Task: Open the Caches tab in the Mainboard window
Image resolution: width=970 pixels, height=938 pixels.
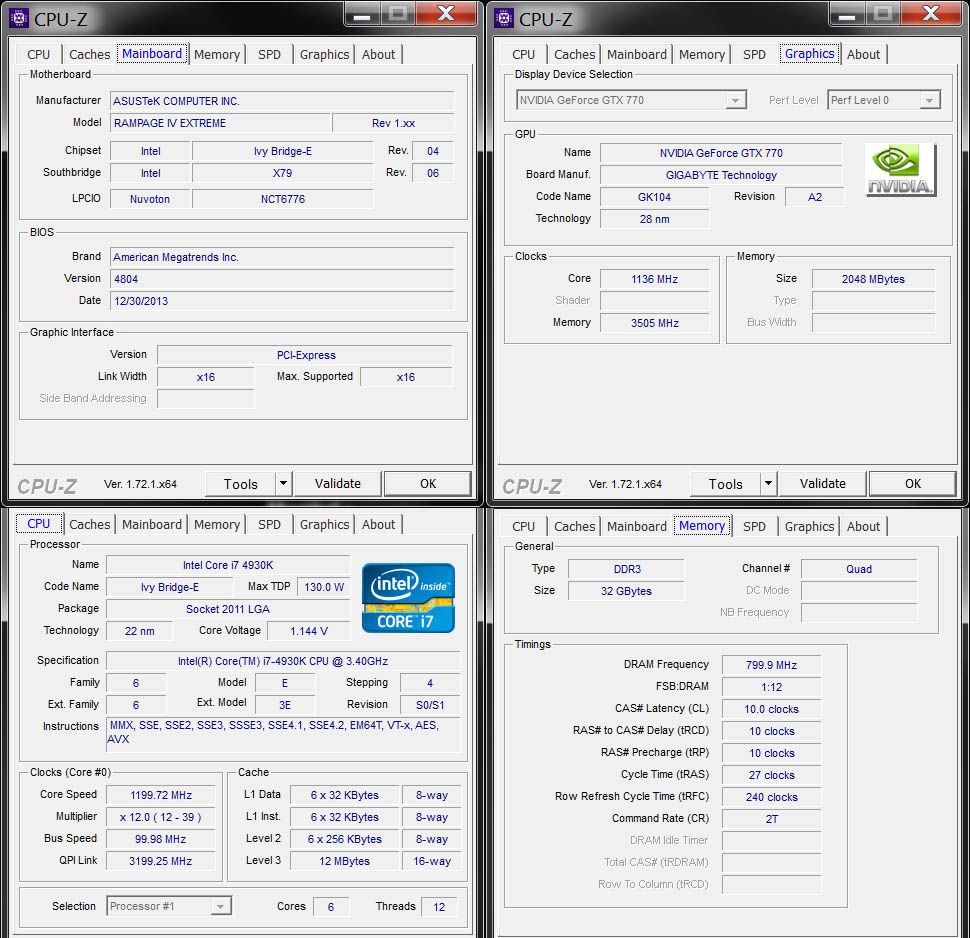Action: pyautogui.click(x=90, y=54)
